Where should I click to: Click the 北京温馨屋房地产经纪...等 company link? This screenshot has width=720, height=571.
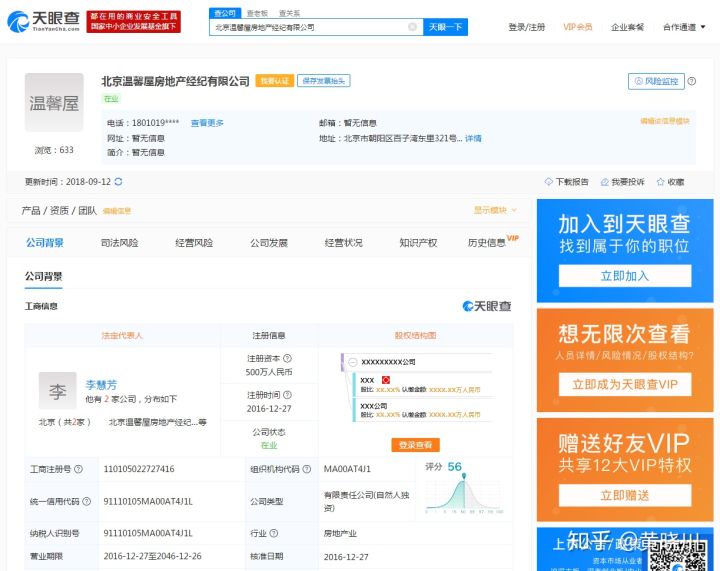(x=157, y=422)
